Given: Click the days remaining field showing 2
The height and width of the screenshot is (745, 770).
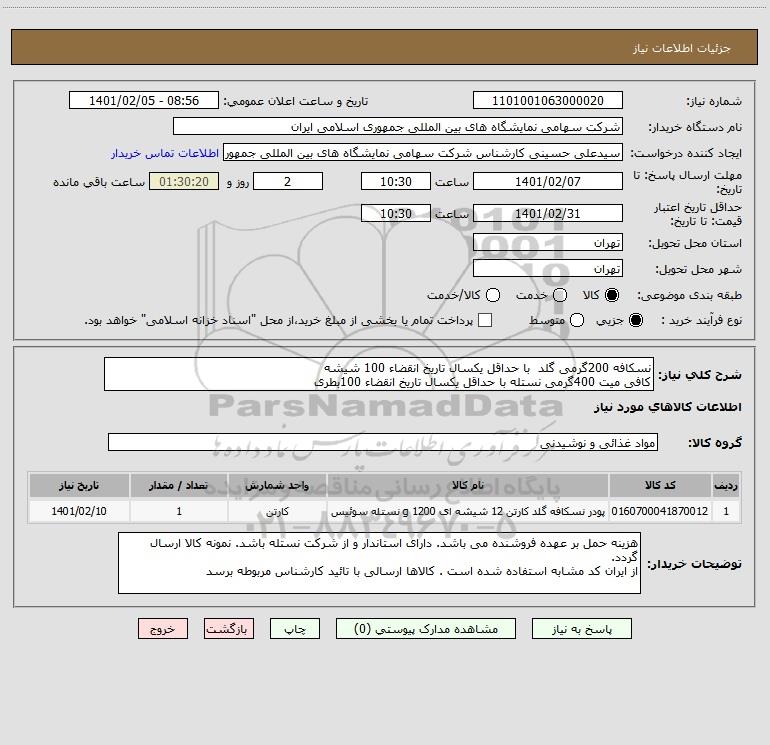Looking at the screenshot, I should tap(288, 181).
